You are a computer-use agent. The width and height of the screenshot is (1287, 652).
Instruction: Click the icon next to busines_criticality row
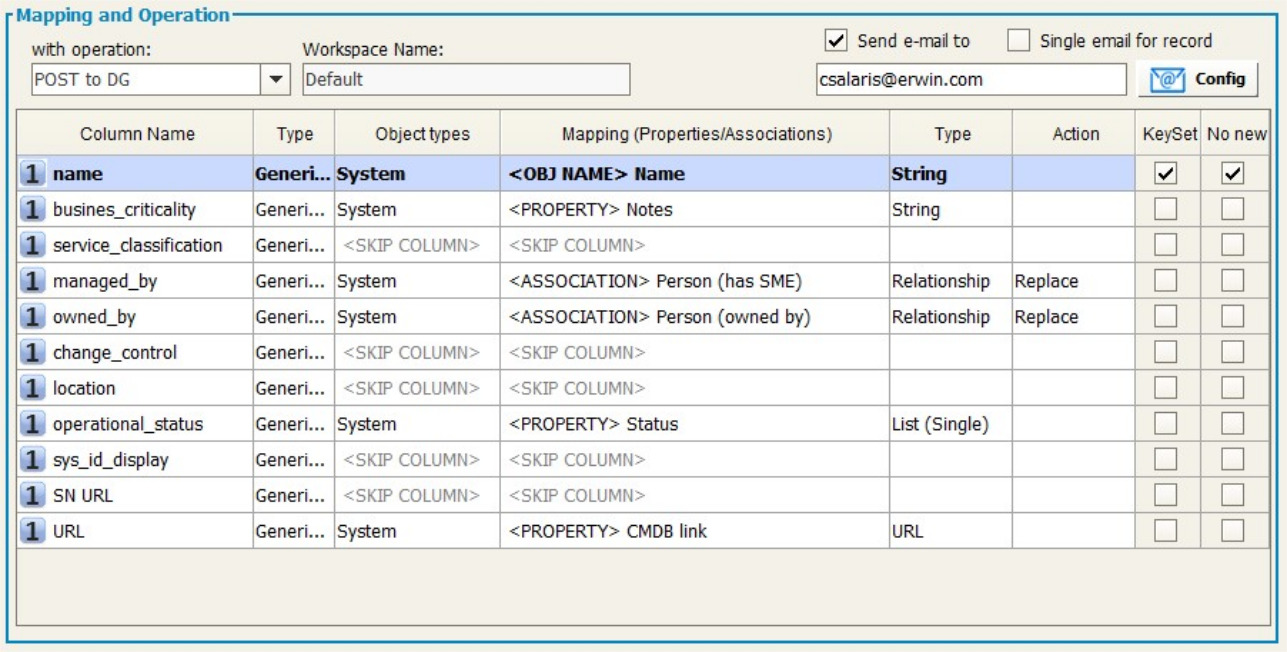click(32, 210)
